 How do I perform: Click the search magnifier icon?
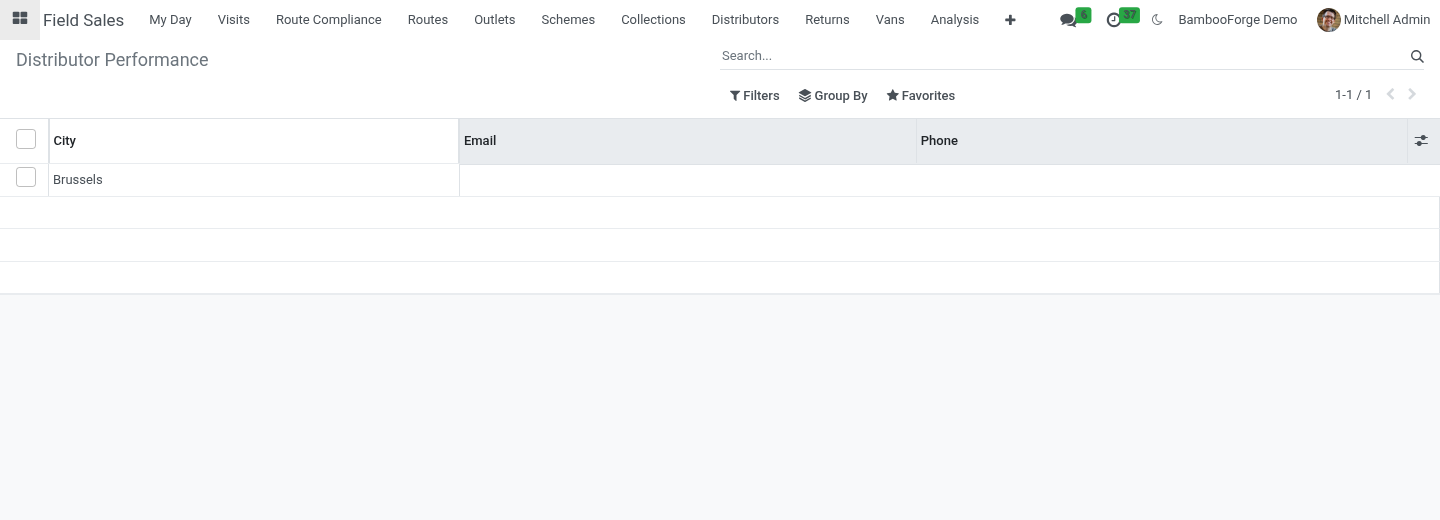click(1417, 56)
